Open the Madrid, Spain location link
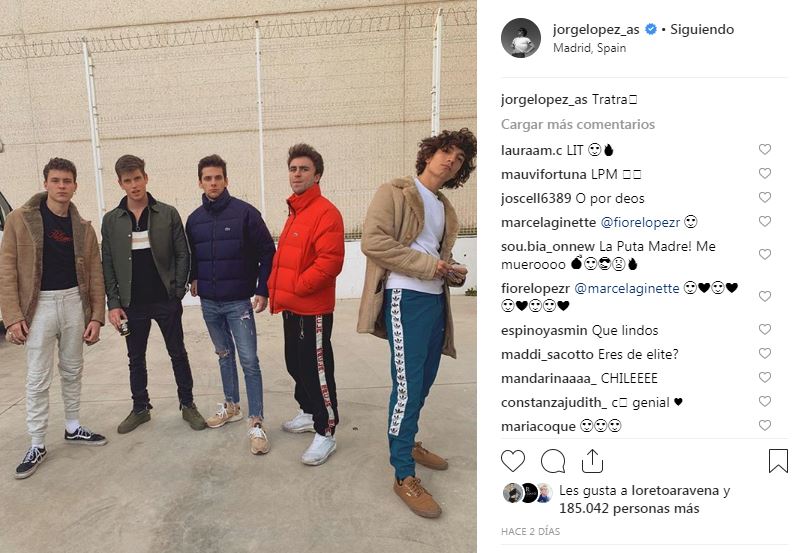Image resolution: width=793 pixels, height=553 pixels. point(590,48)
